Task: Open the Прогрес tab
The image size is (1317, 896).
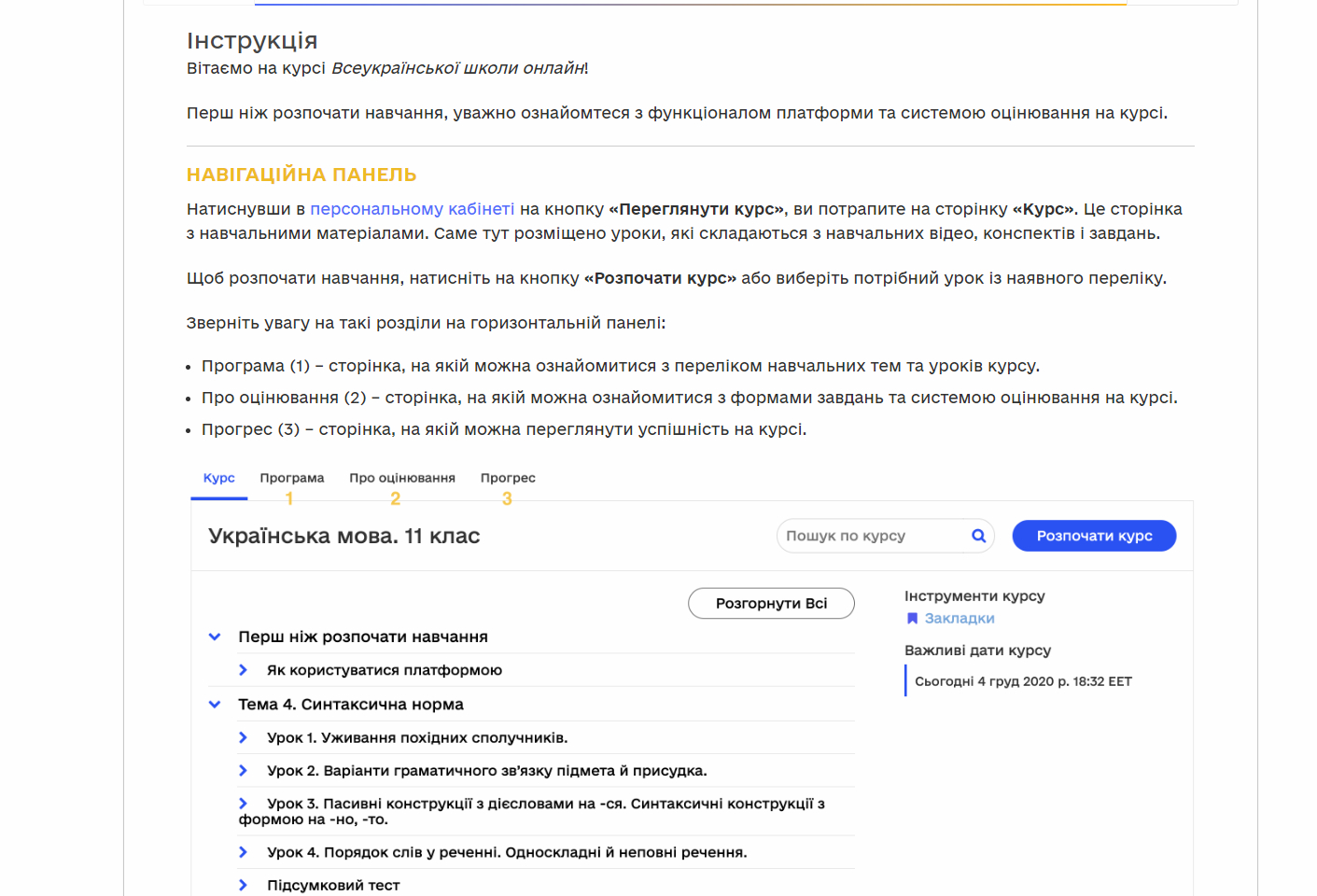Action: click(x=508, y=478)
